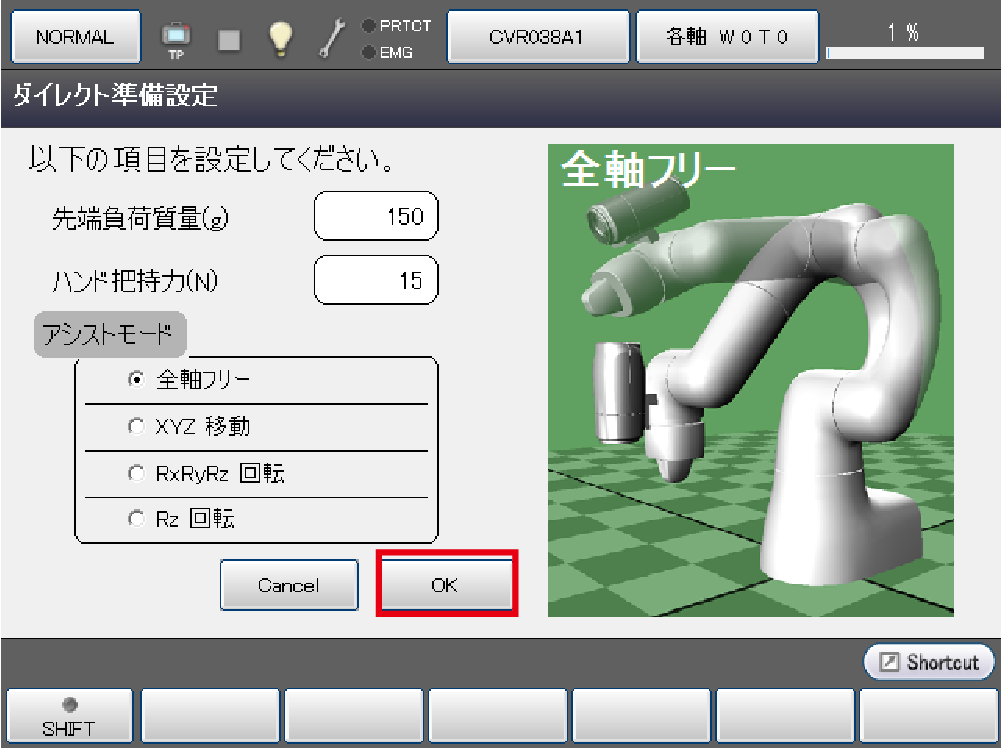Edit the ハンド把持力 value field

coord(376,281)
